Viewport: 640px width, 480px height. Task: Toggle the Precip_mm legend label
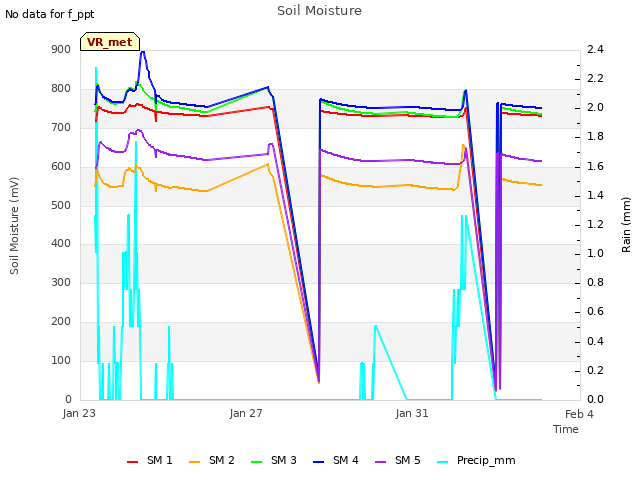pyautogui.click(x=486, y=461)
